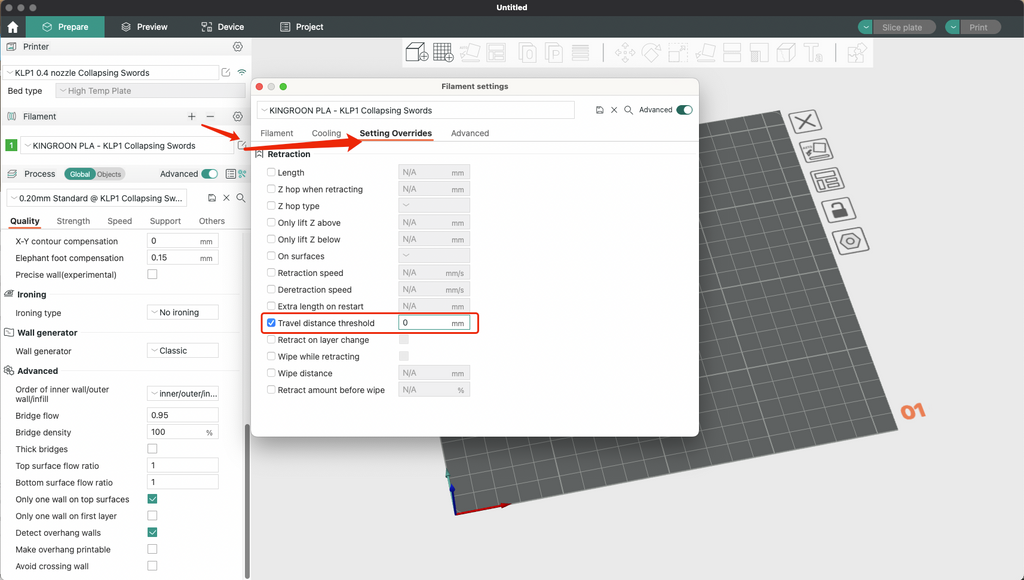Image resolution: width=1024 pixels, height=580 pixels.
Task: Search settings in Filament settings dialog
Action: pyautogui.click(x=628, y=110)
